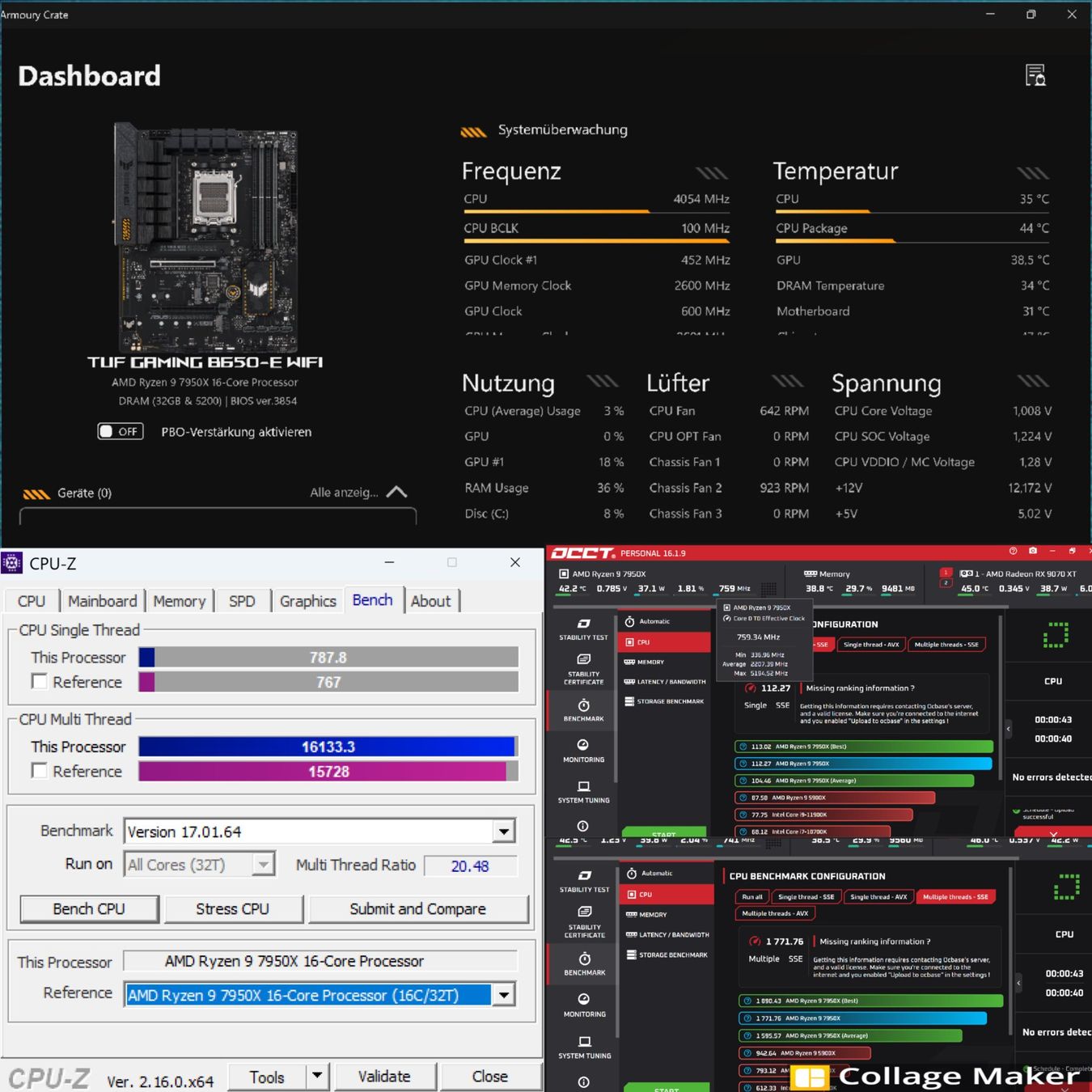Image resolution: width=1092 pixels, height=1092 pixels.
Task: Click info icon beside the 942.64 score bar
Action: [747, 1053]
